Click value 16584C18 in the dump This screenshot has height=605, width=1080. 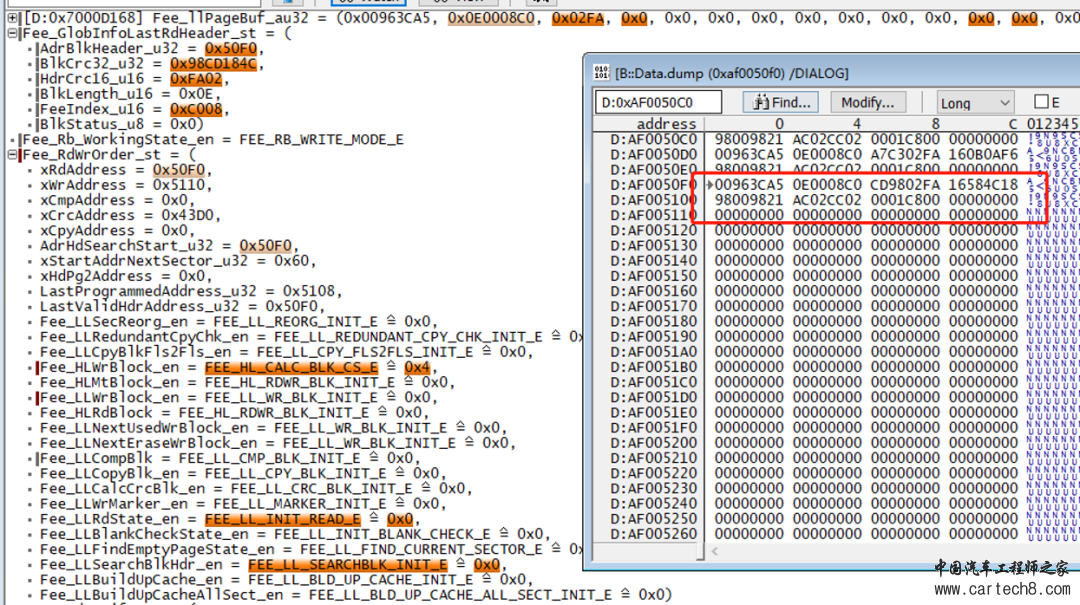point(983,185)
